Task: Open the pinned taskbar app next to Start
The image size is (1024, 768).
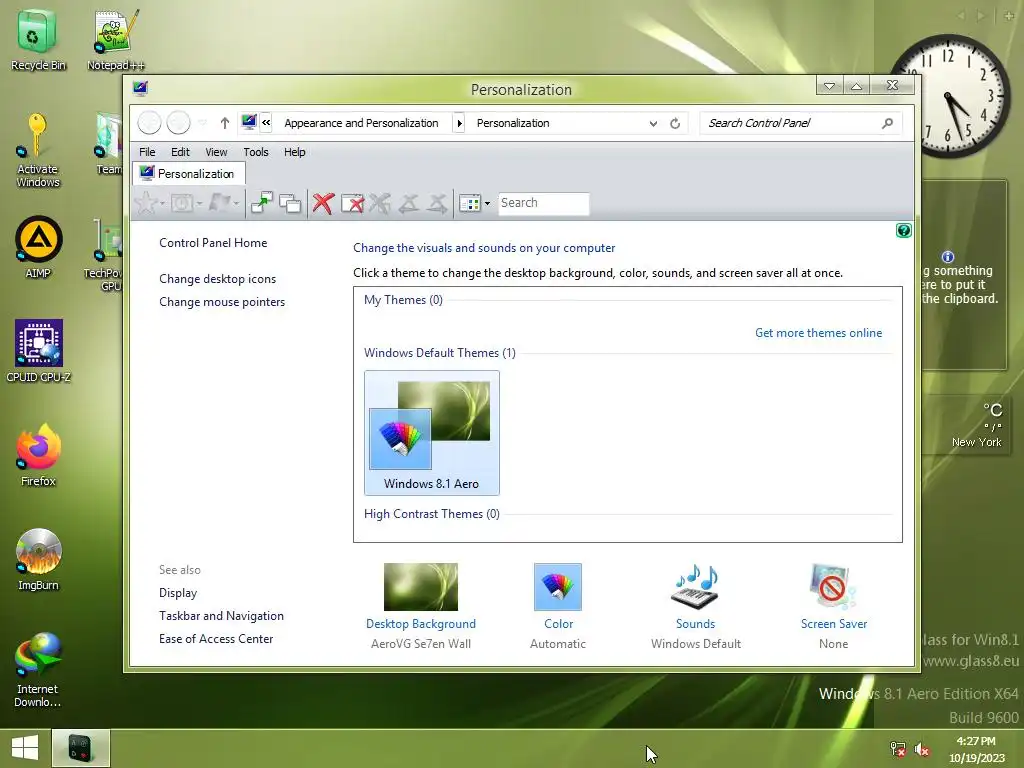Action: pos(81,748)
